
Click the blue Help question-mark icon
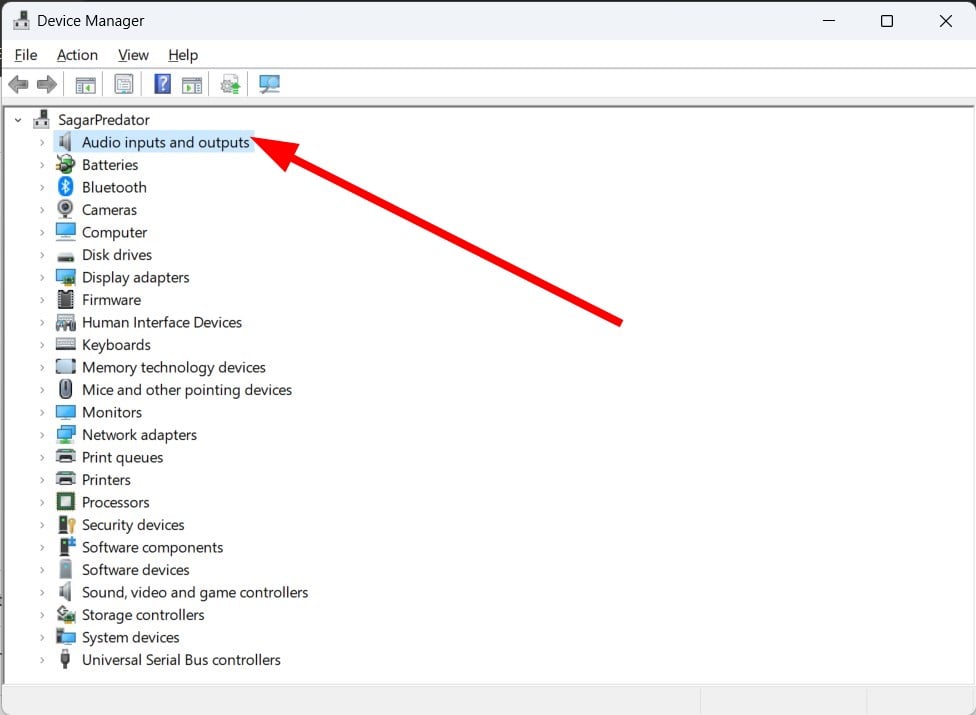click(162, 83)
